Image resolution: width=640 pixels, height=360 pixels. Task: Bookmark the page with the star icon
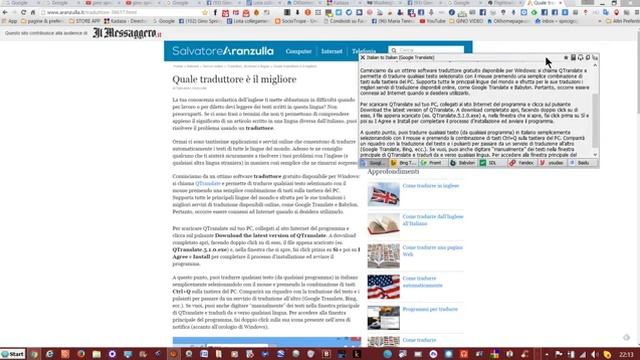[205, 12]
